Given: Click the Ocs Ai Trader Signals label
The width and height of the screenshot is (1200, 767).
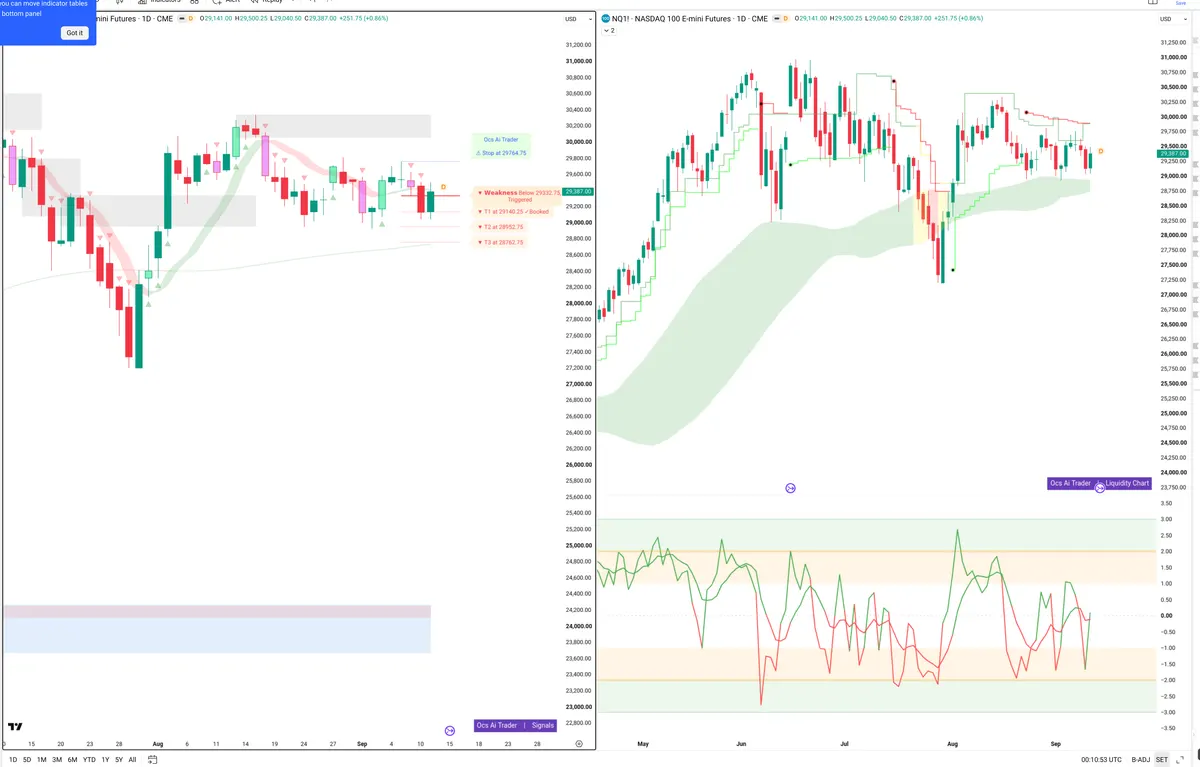Looking at the screenshot, I should point(514,726).
